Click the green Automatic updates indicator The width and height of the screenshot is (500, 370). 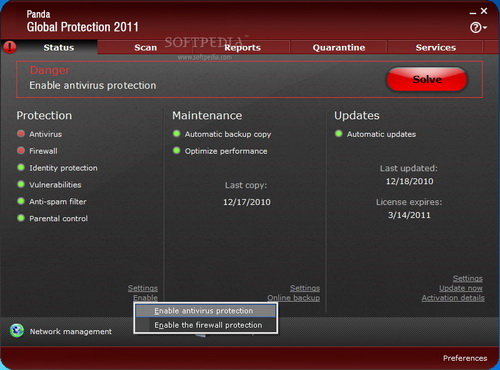tap(339, 134)
